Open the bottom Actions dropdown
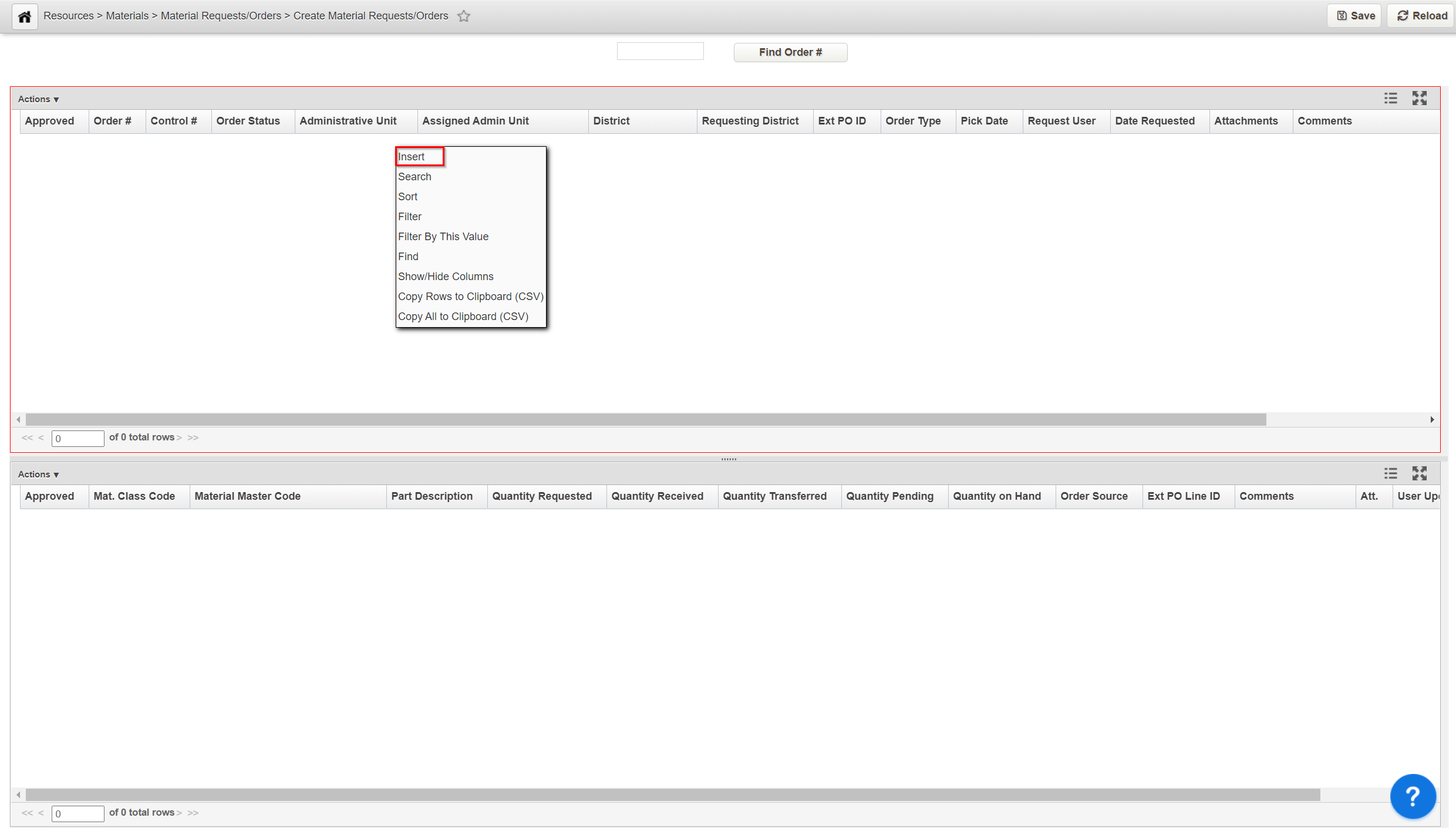The height and width of the screenshot is (828, 1456). click(x=38, y=474)
